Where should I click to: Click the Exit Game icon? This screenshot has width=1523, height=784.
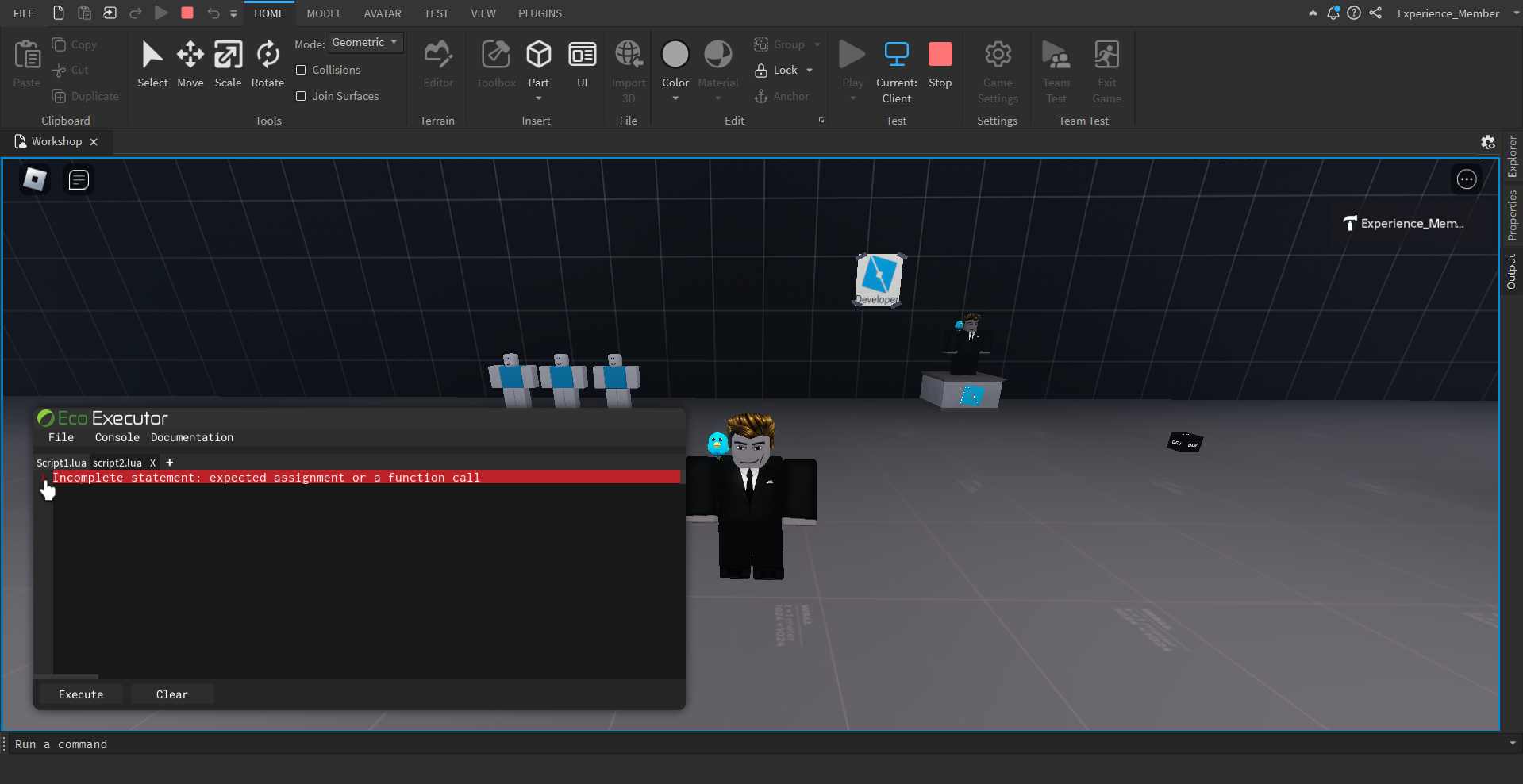coord(1107,55)
